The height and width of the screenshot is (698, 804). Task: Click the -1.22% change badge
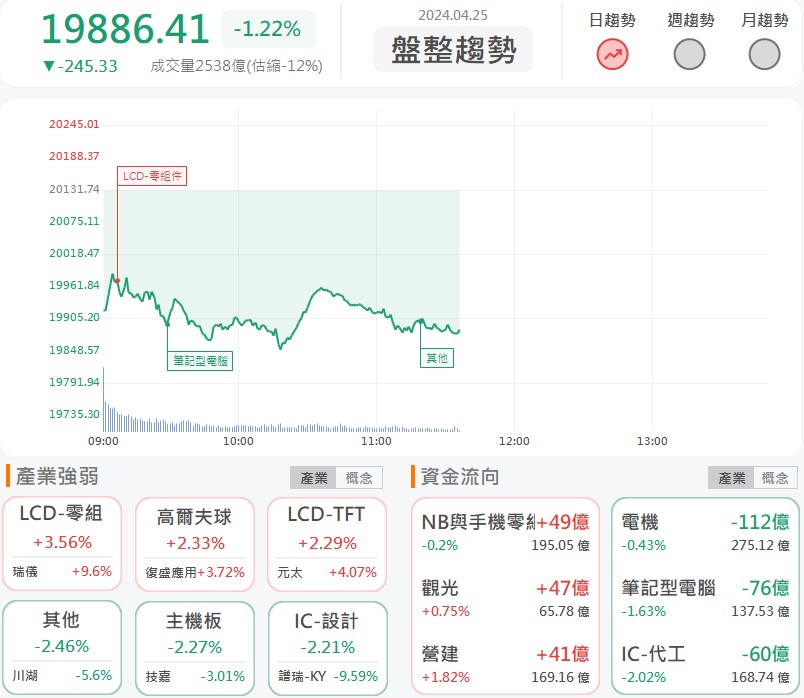(x=268, y=29)
